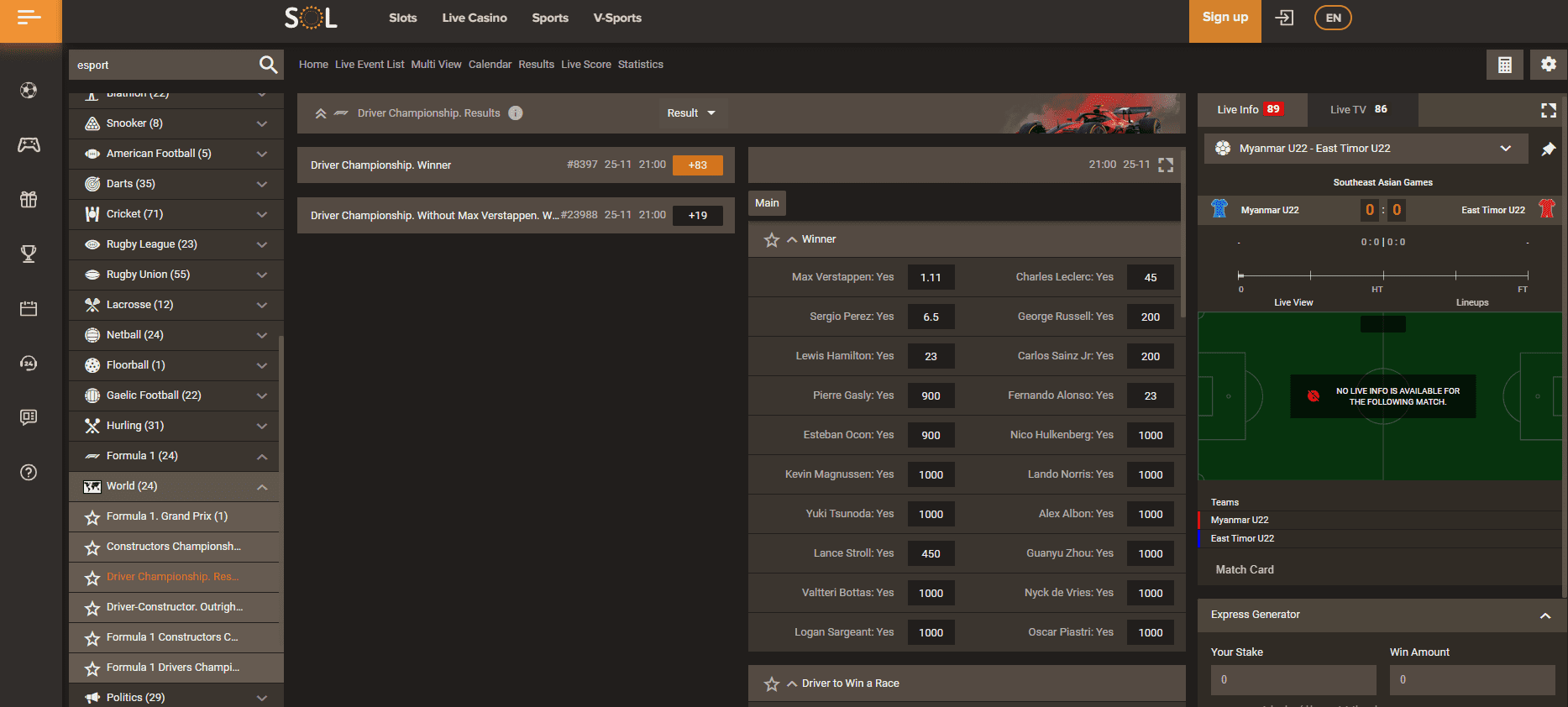
Task: Open the Slots menu
Action: click(x=403, y=18)
